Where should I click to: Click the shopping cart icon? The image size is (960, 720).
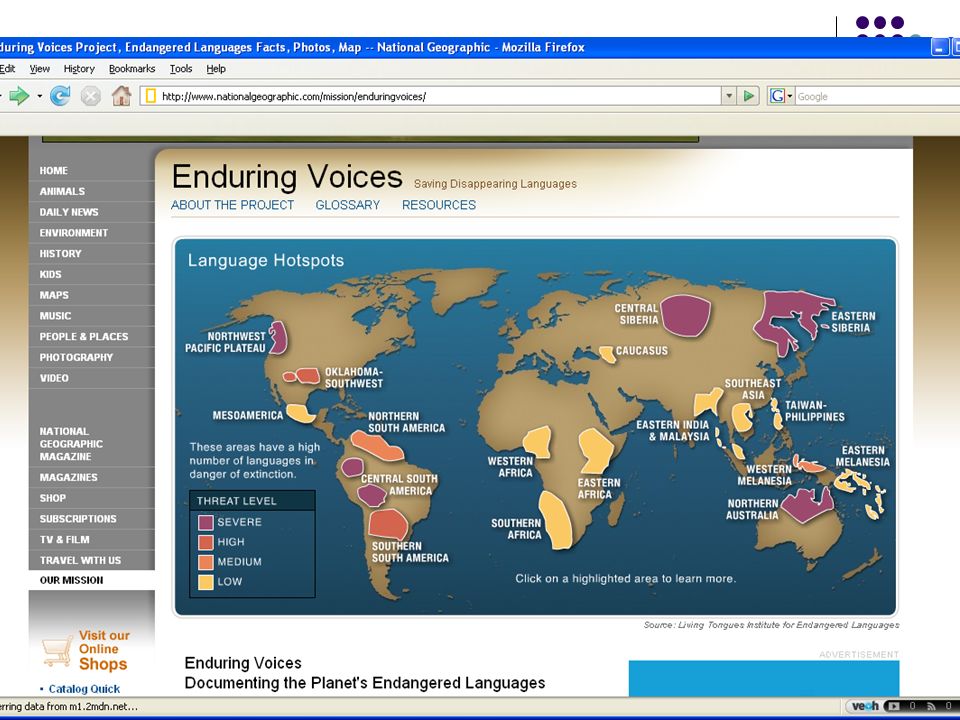point(57,651)
